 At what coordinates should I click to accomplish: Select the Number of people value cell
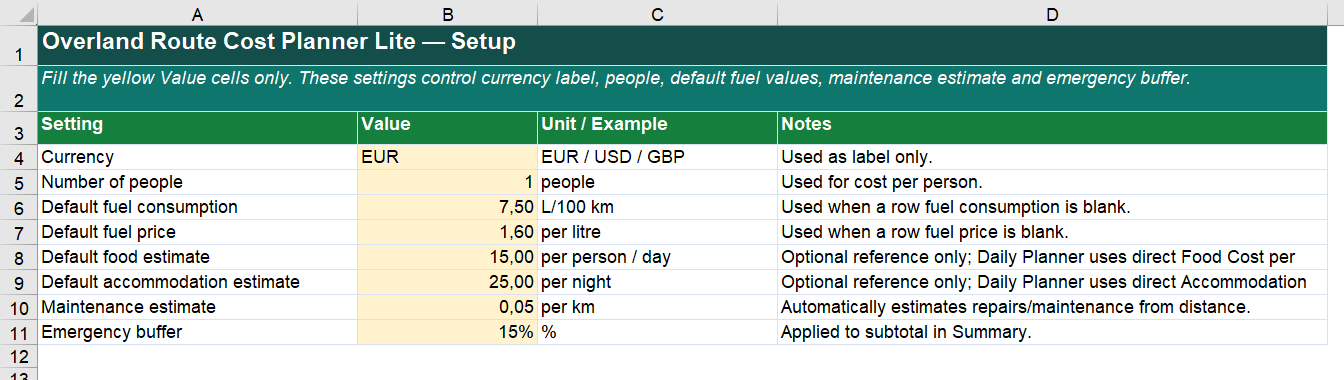click(447, 182)
